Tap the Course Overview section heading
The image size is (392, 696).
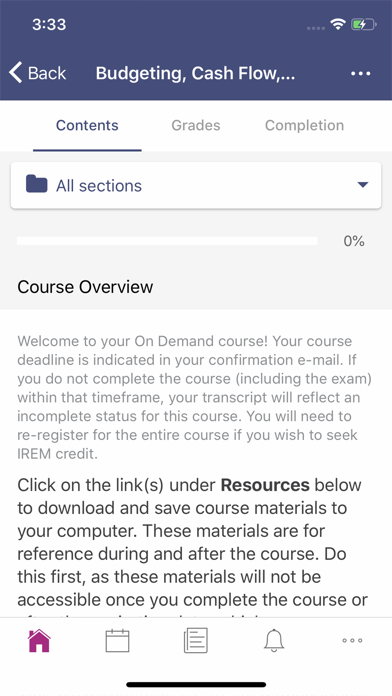point(85,287)
